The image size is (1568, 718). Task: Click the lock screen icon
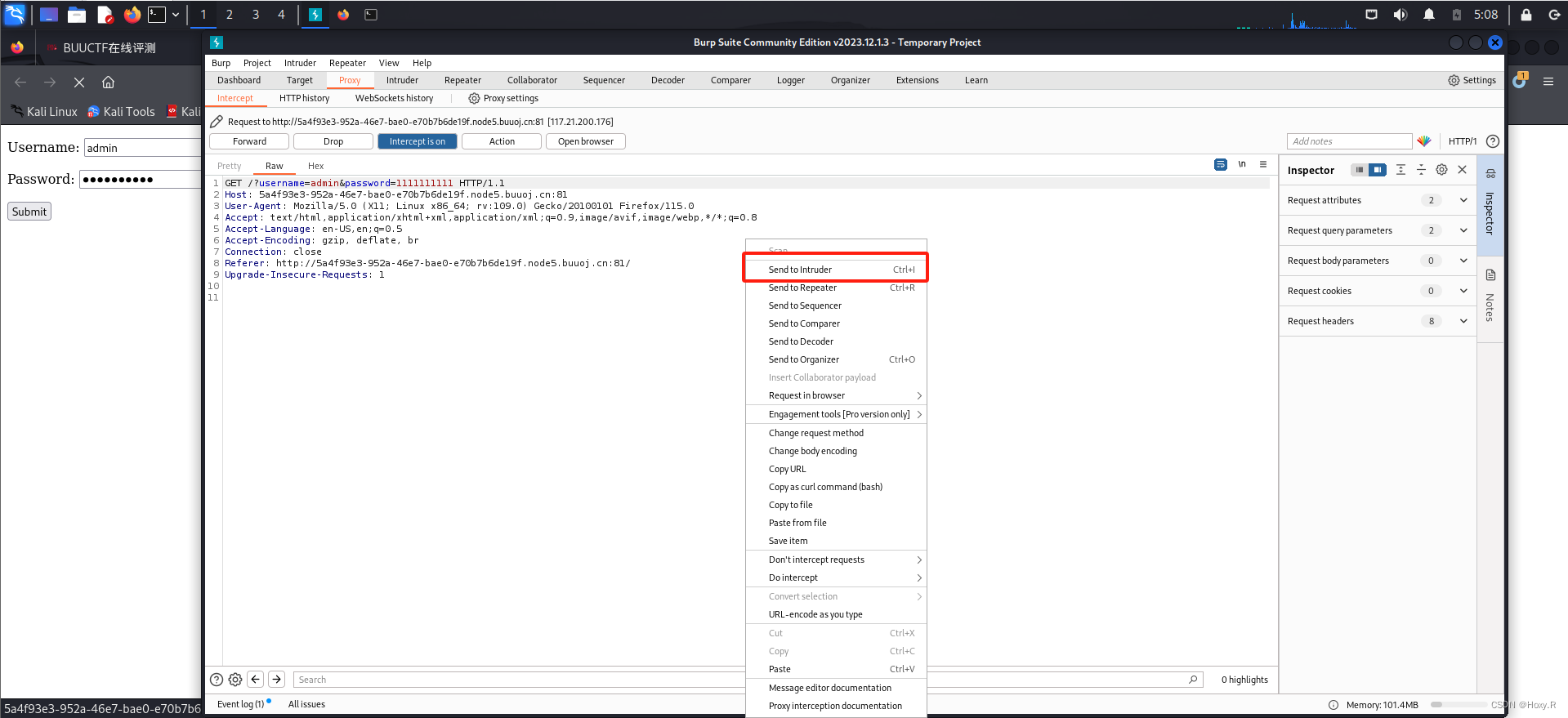pos(1526,15)
